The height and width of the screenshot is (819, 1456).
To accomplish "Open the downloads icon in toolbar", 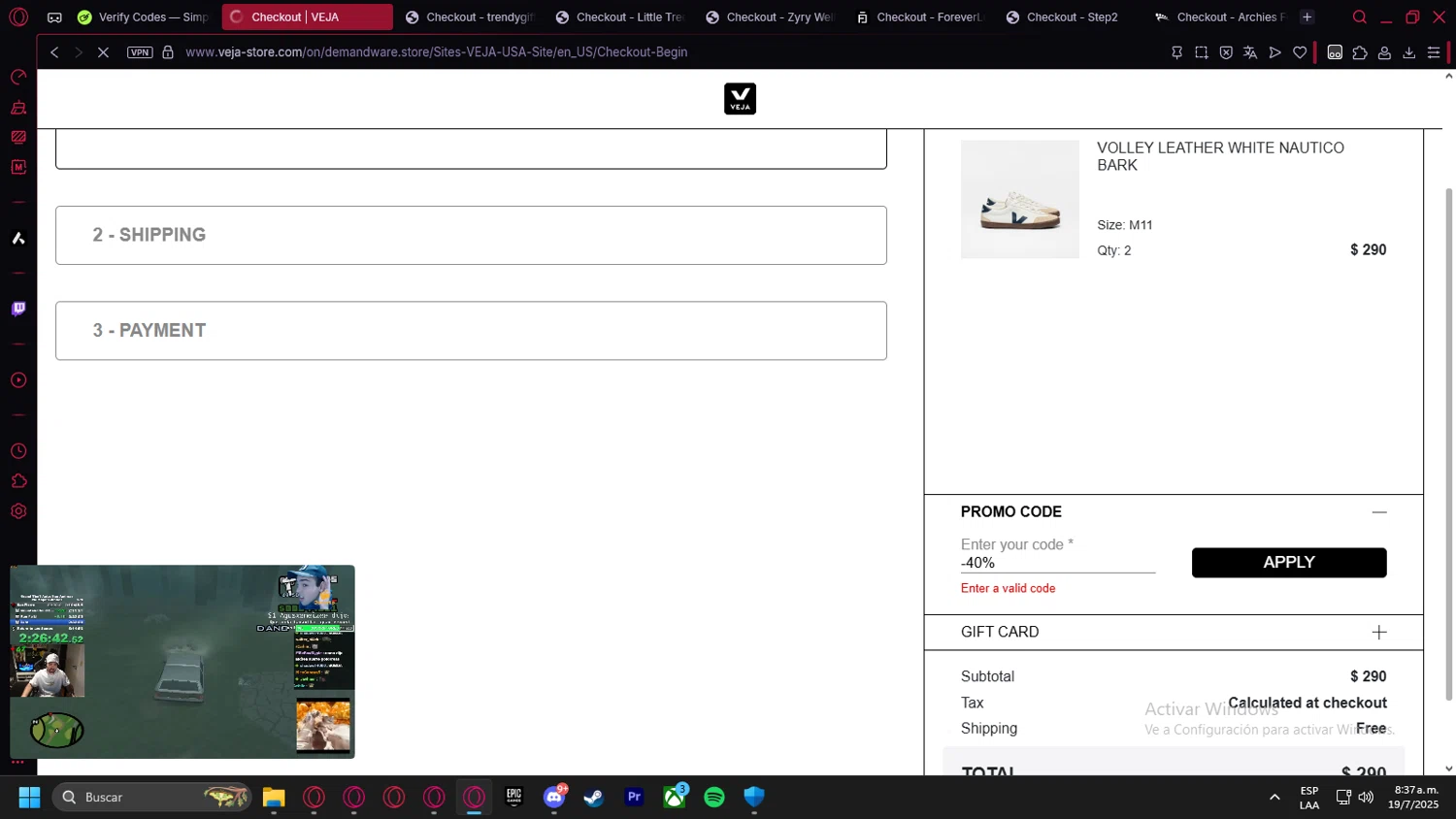I will click(x=1409, y=52).
